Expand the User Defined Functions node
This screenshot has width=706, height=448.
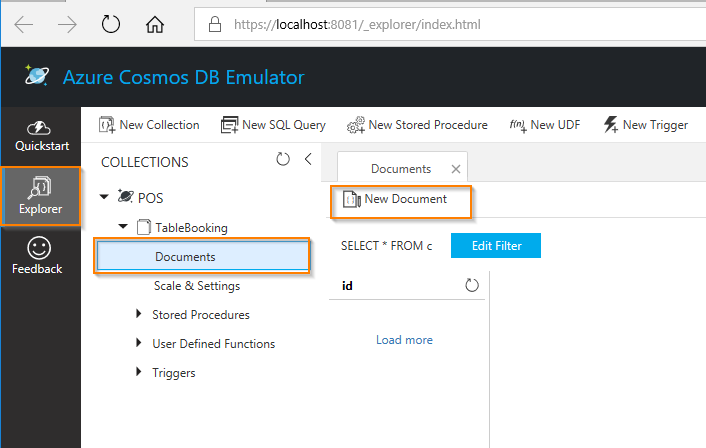(139, 343)
